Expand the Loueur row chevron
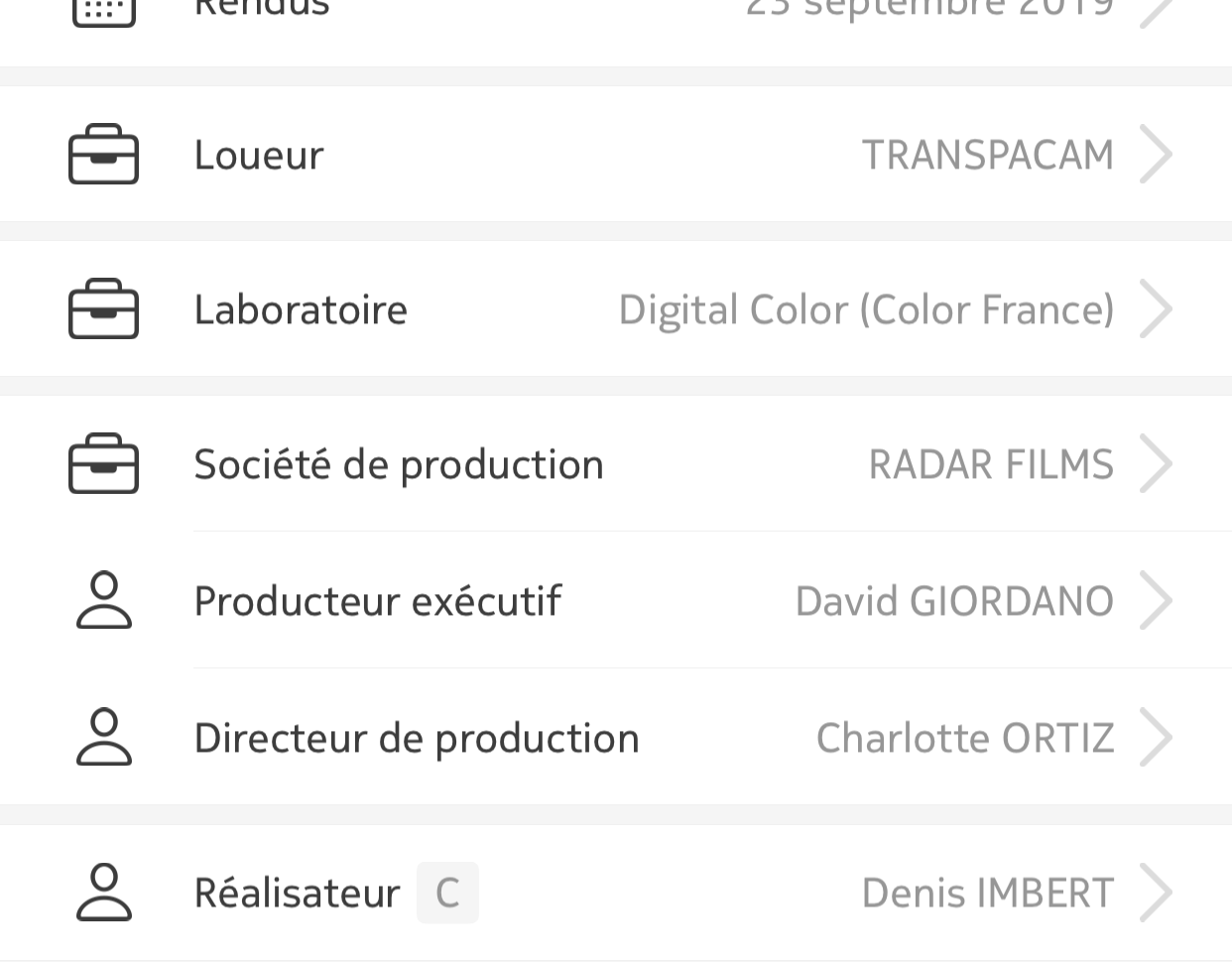Screen dimensions: 1232x962 click(1156, 155)
